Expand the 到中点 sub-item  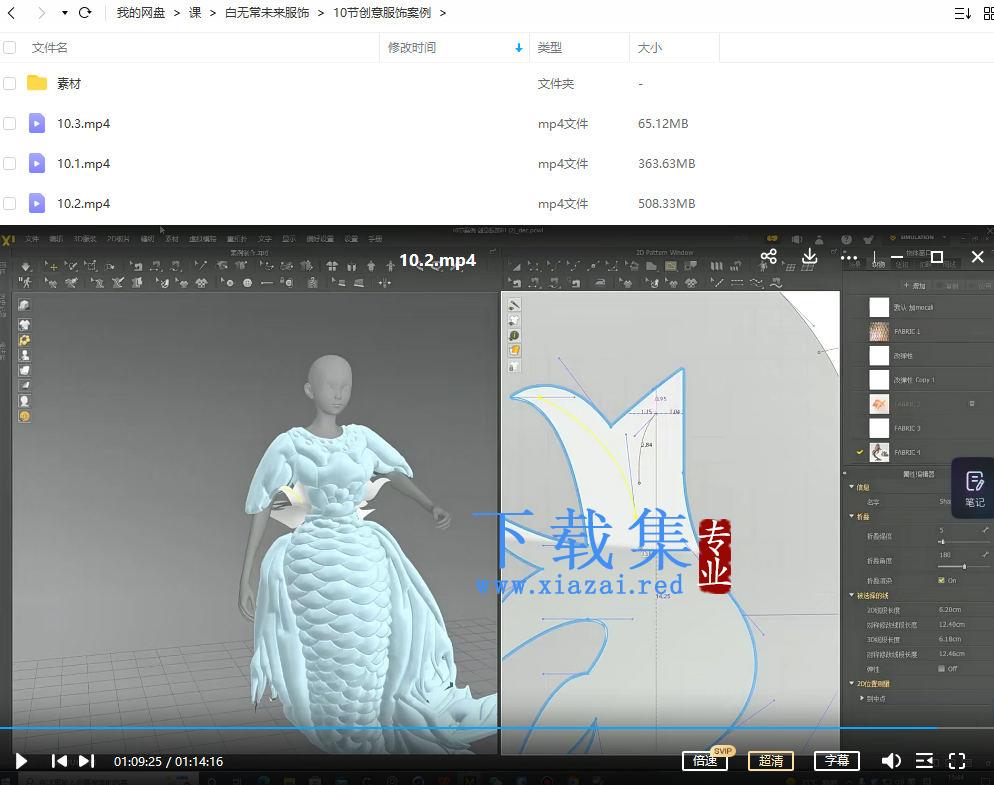pyautogui.click(x=862, y=698)
